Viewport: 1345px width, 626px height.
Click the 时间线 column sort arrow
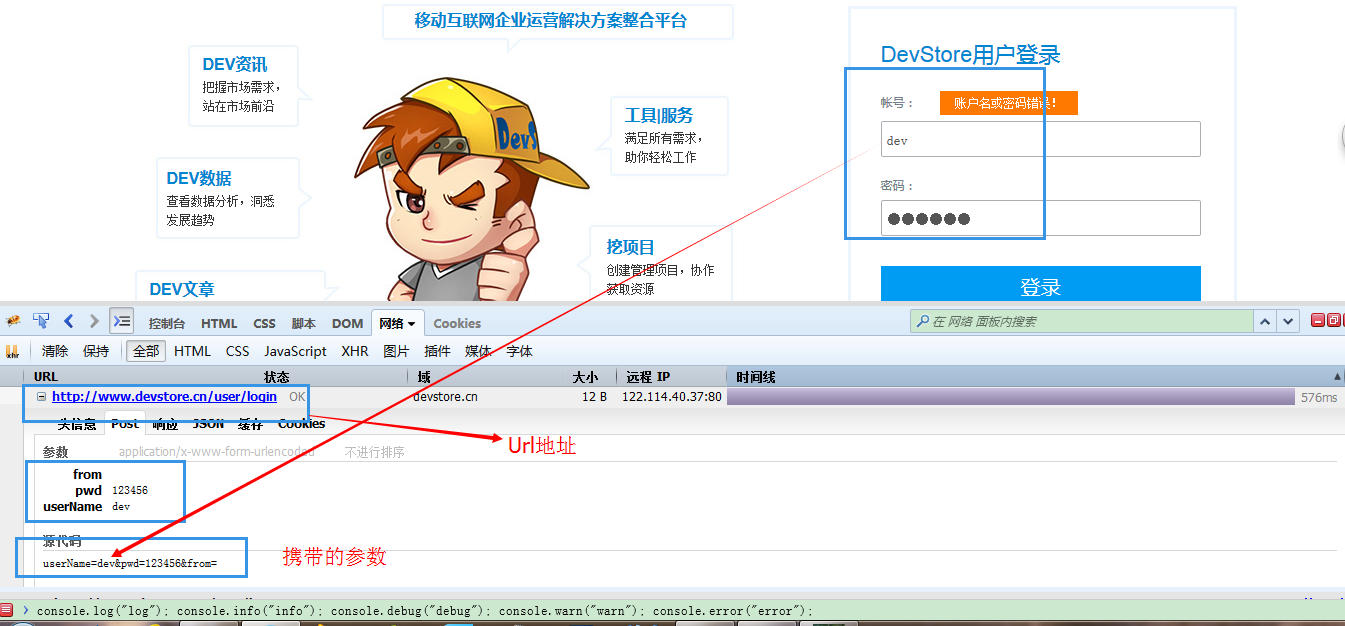(1337, 377)
